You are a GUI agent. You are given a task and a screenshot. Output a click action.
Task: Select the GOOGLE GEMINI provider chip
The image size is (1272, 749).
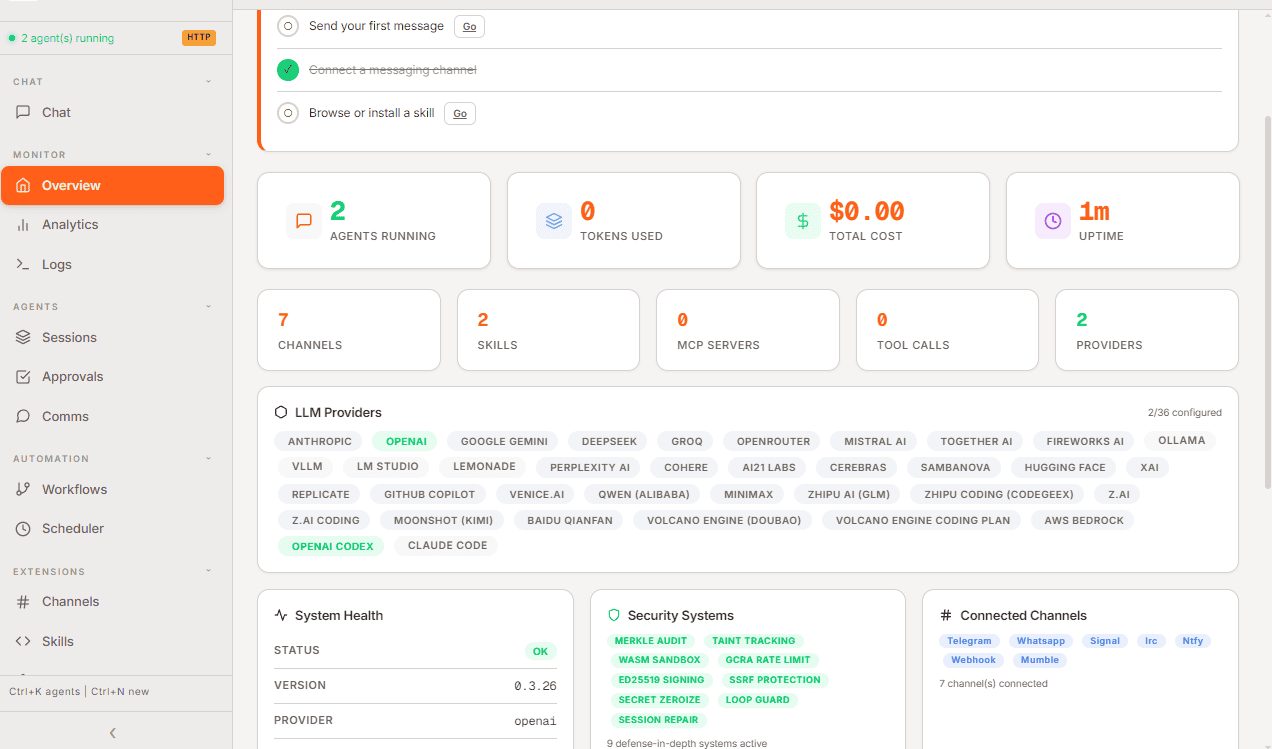pyautogui.click(x=504, y=441)
